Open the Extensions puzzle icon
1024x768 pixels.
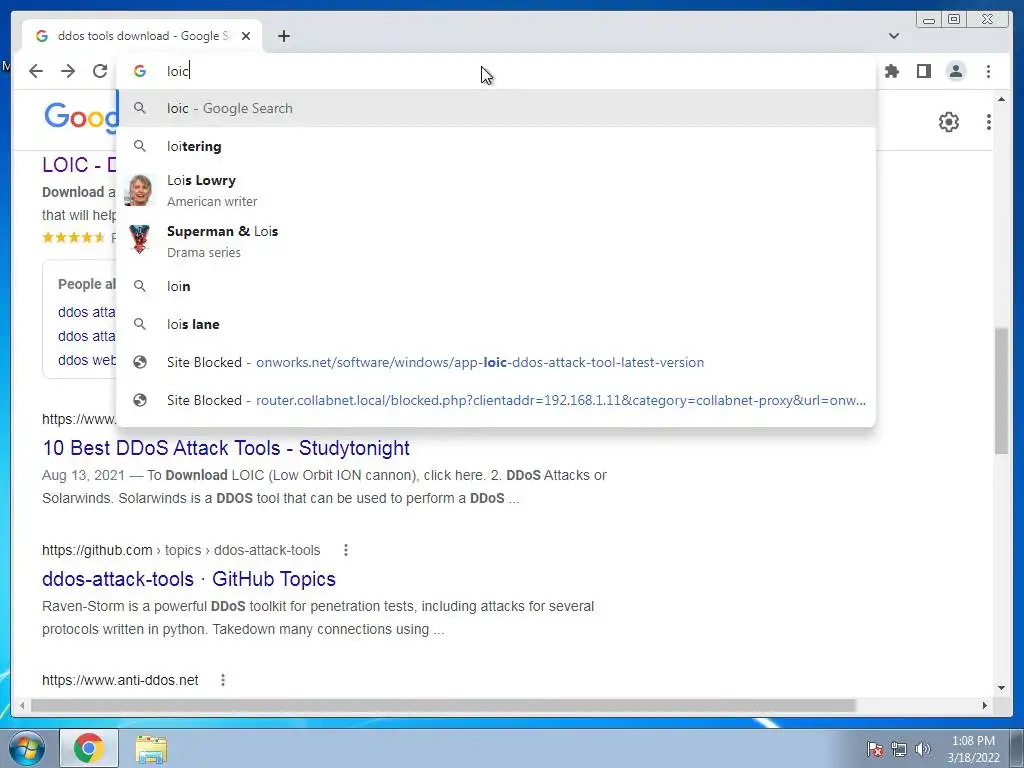pyautogui.click(x=891, y=71)
